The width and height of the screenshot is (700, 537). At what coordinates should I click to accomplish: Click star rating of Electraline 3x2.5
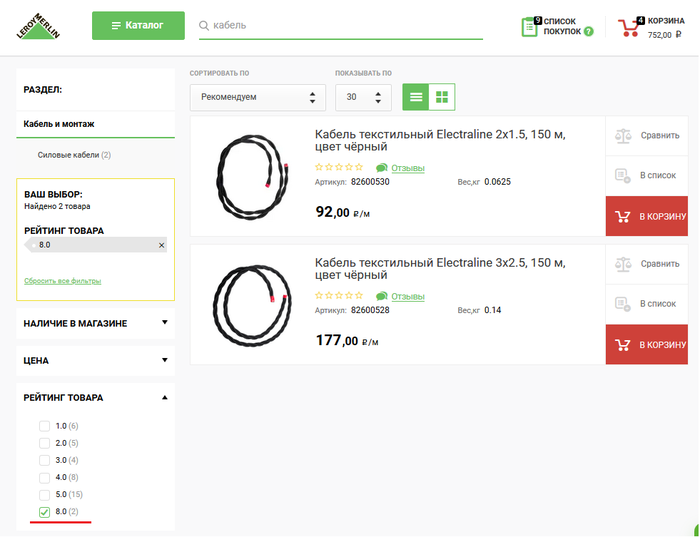click(339, 296)
